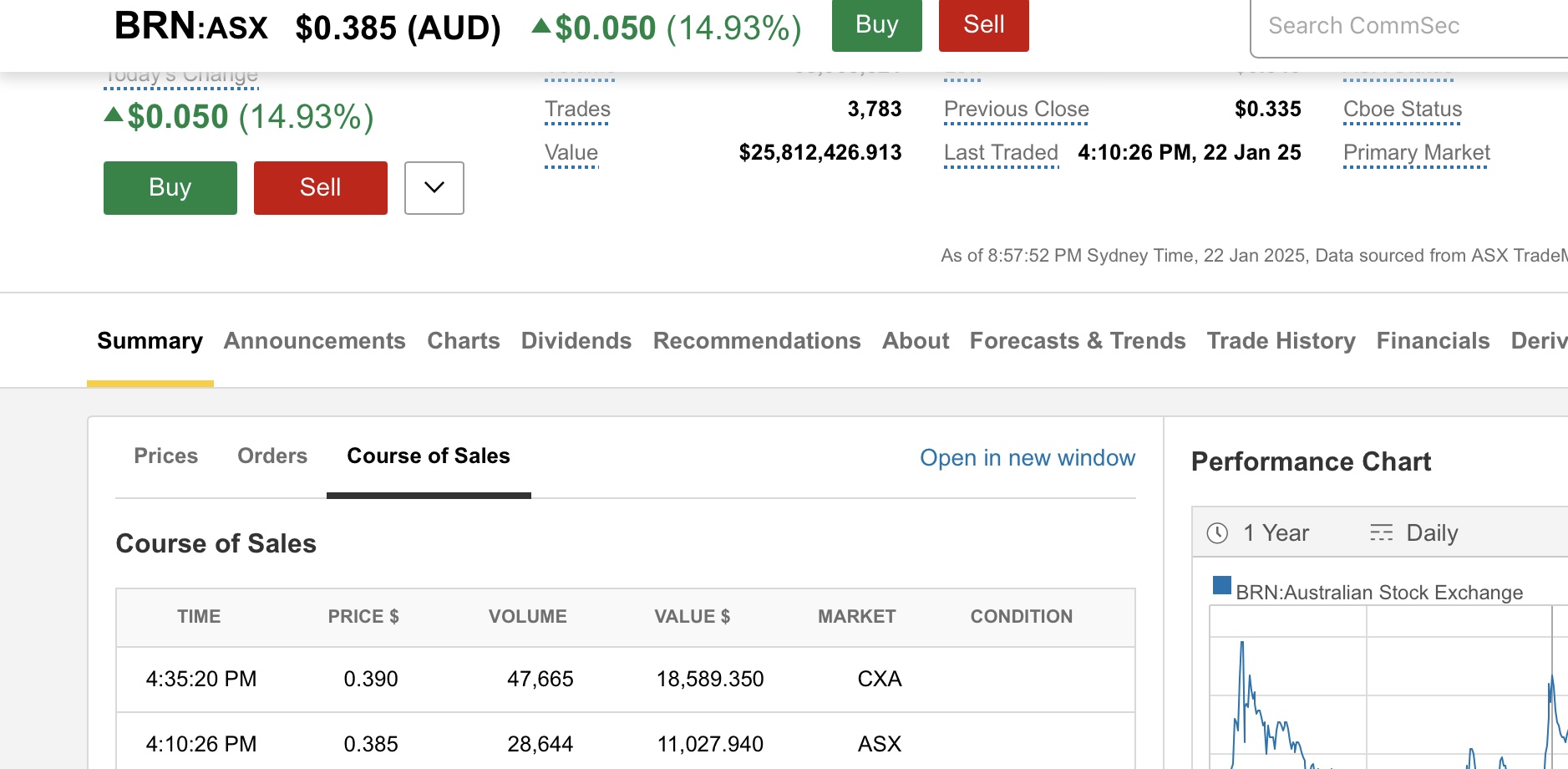Open the Trade History tab

click(x=1281, y=341)
